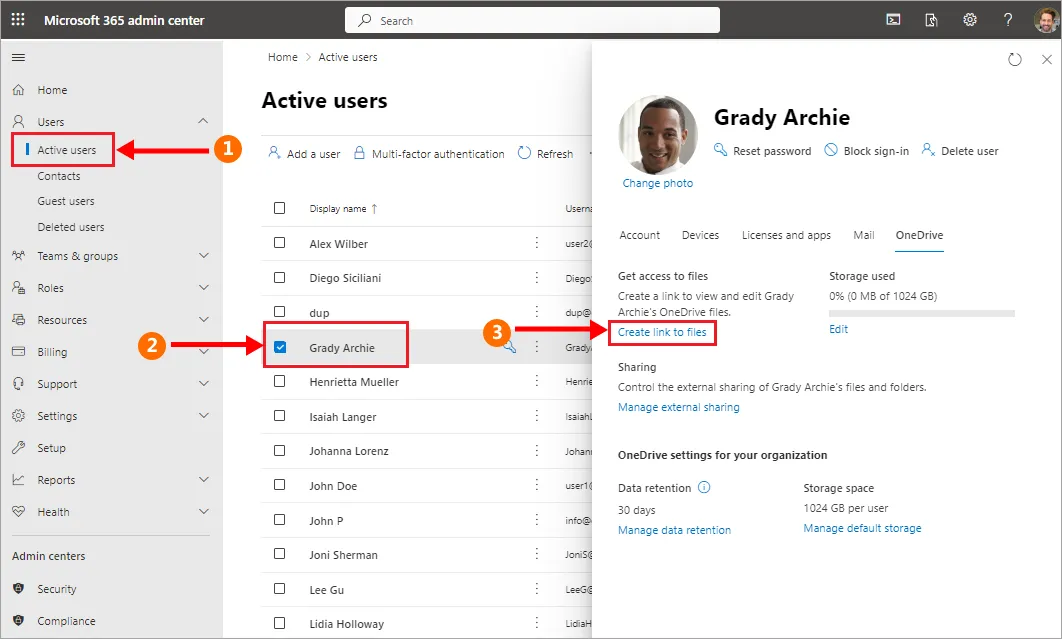Check the Isaiah Langer checkbox

pos(279,415)
